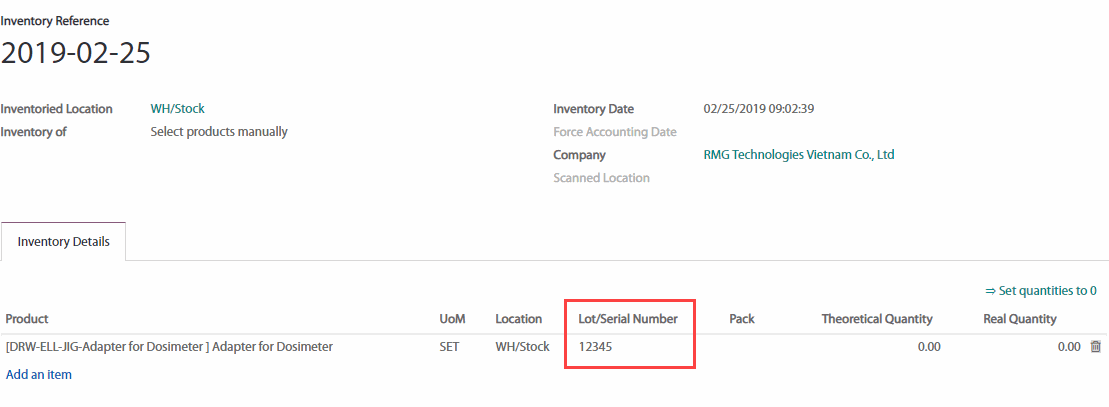The height and width of the screenshot is (407, 1109).
Task: Open the Inventory Details tab
Action: (x=64, y=241)
